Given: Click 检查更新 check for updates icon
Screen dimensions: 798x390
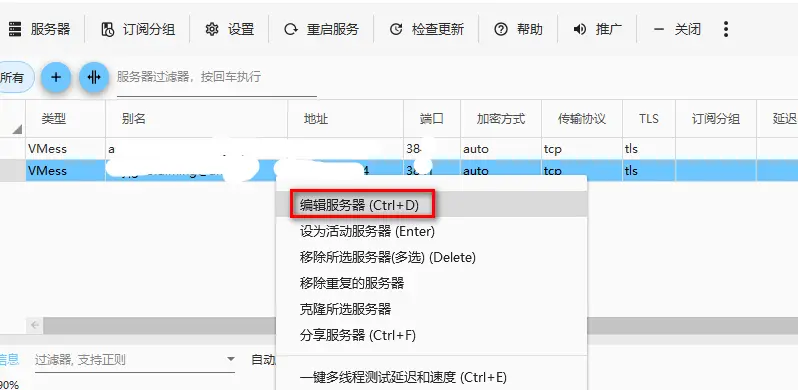Looking at the screenshot, I should tap(396, 30).
